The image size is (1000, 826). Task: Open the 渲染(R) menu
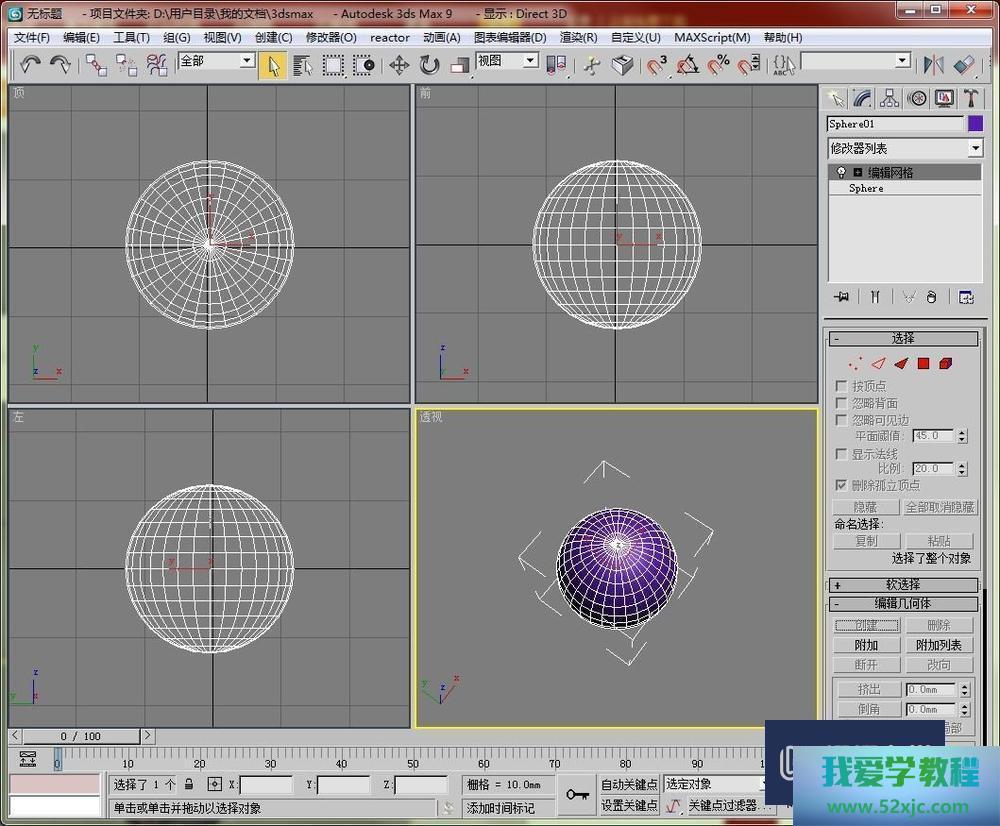pos(578,37)
